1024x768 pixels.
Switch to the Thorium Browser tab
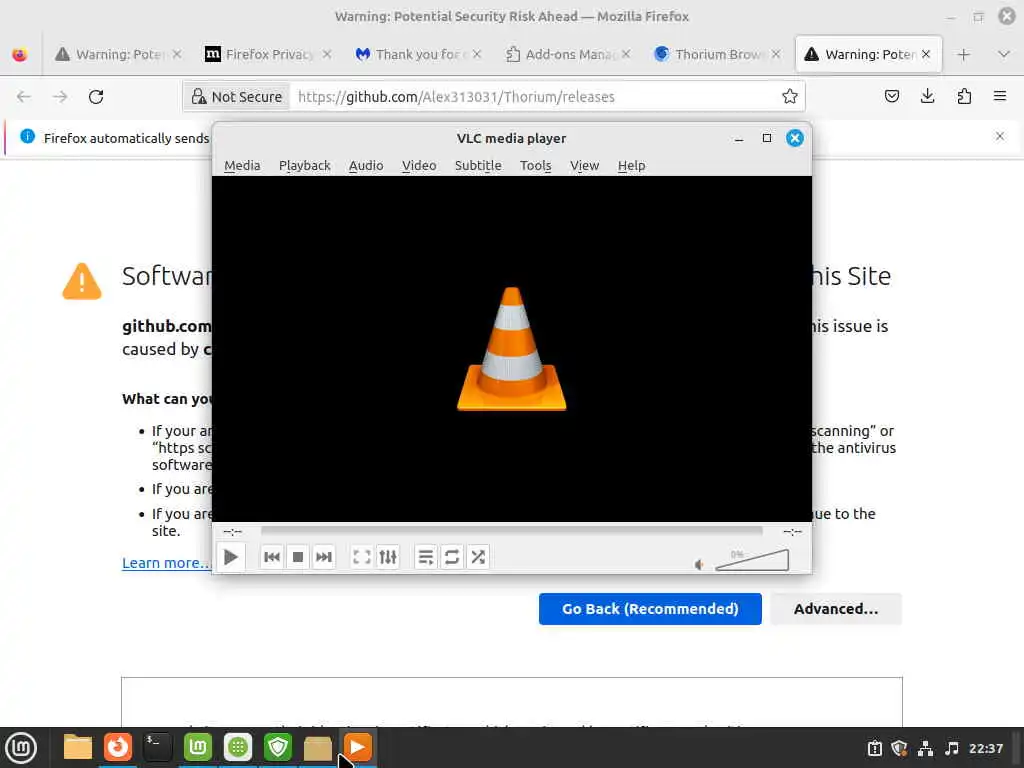[x=716, y=54]
